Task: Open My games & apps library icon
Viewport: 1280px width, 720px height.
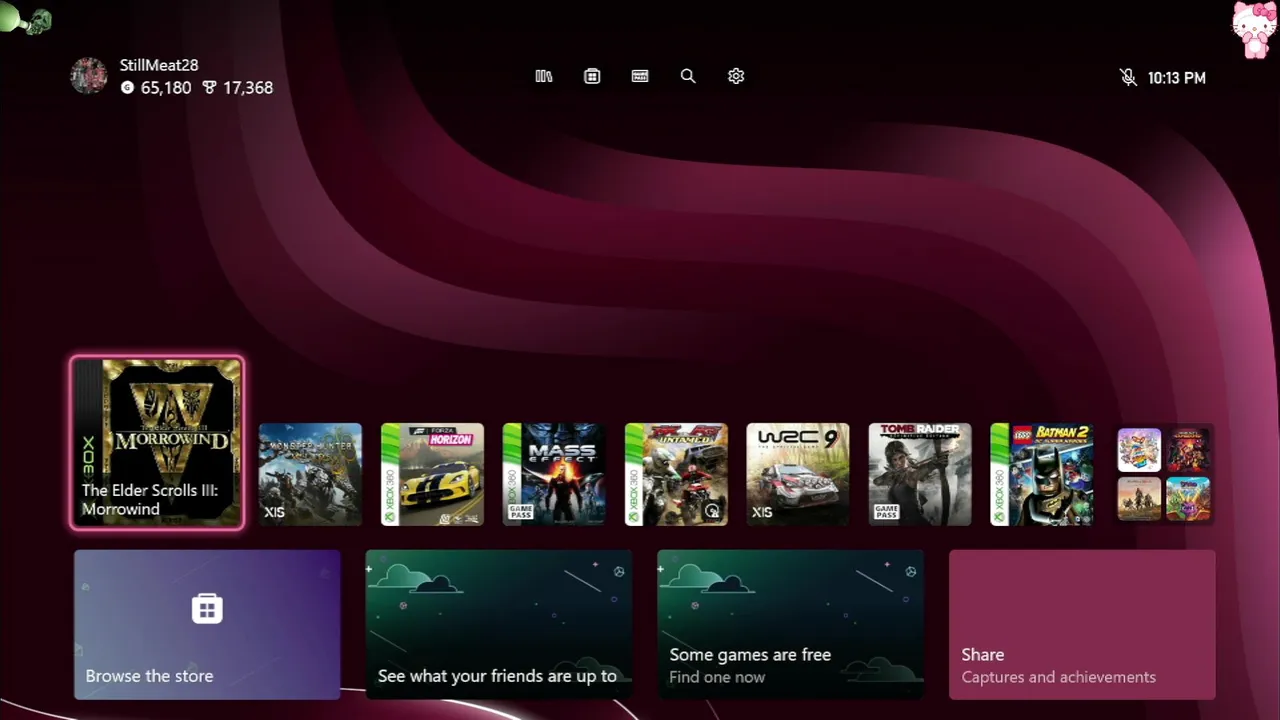Action: [544, 76]
